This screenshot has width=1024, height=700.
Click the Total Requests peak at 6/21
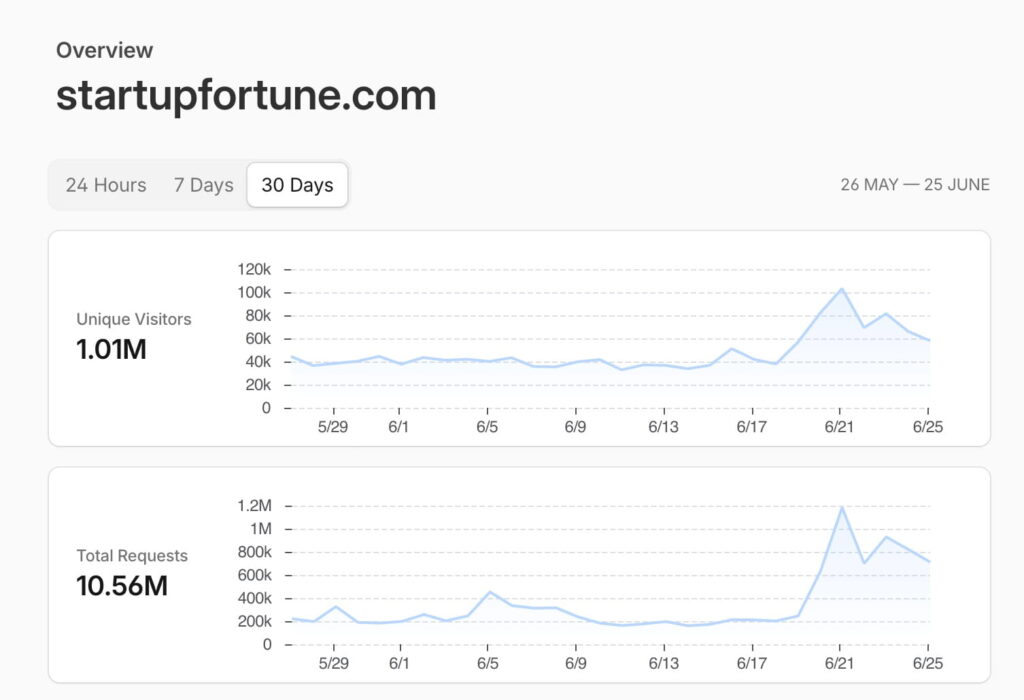(x=841, y=507)
